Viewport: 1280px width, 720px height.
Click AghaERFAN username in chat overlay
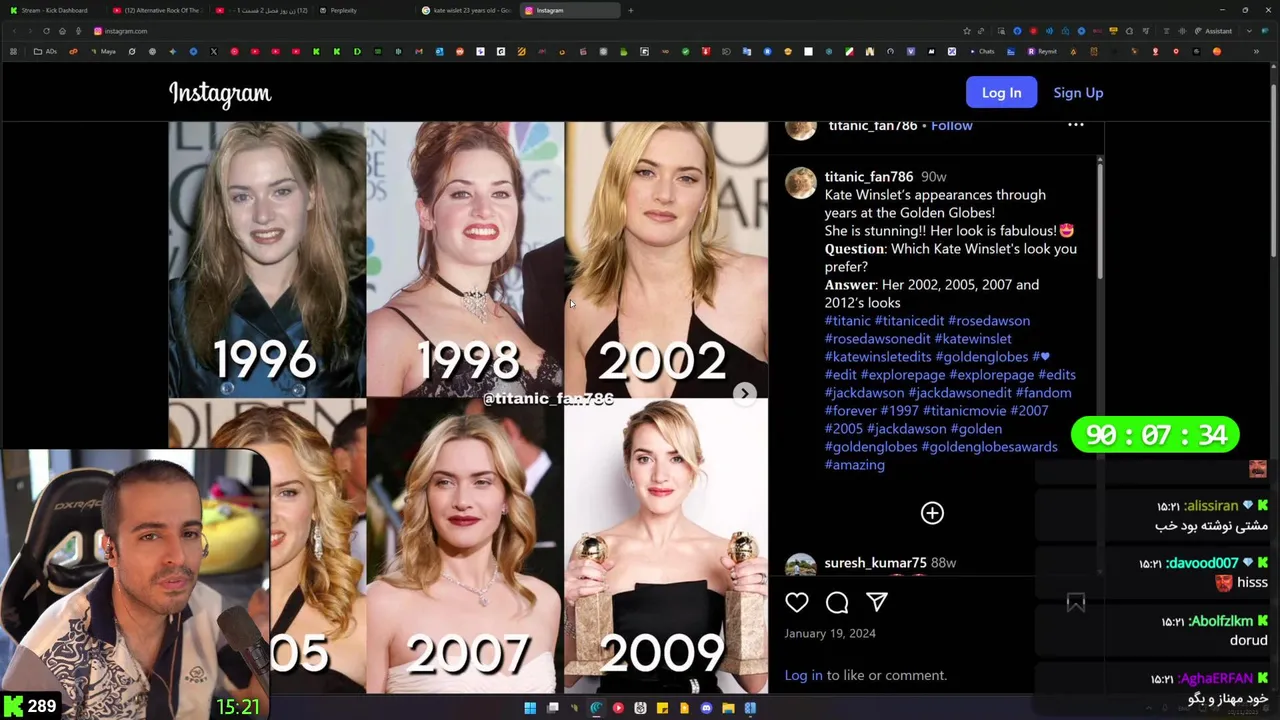point(1215,678)
